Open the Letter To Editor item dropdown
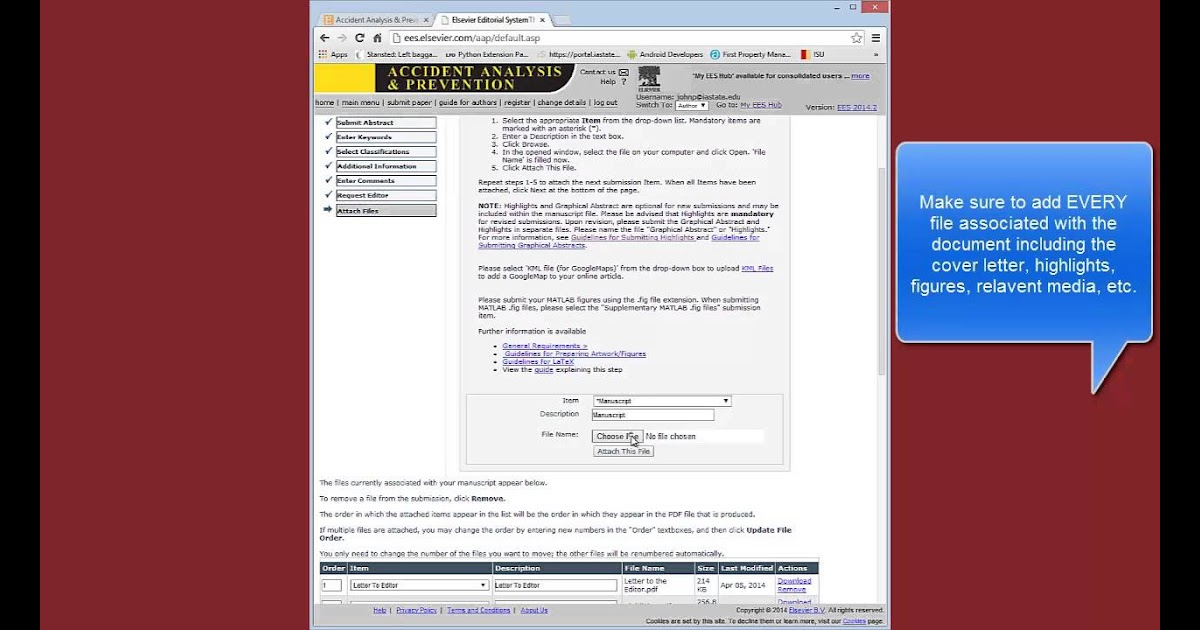The height and width of the screenshot is (630, 1200). tap(419, 585)
